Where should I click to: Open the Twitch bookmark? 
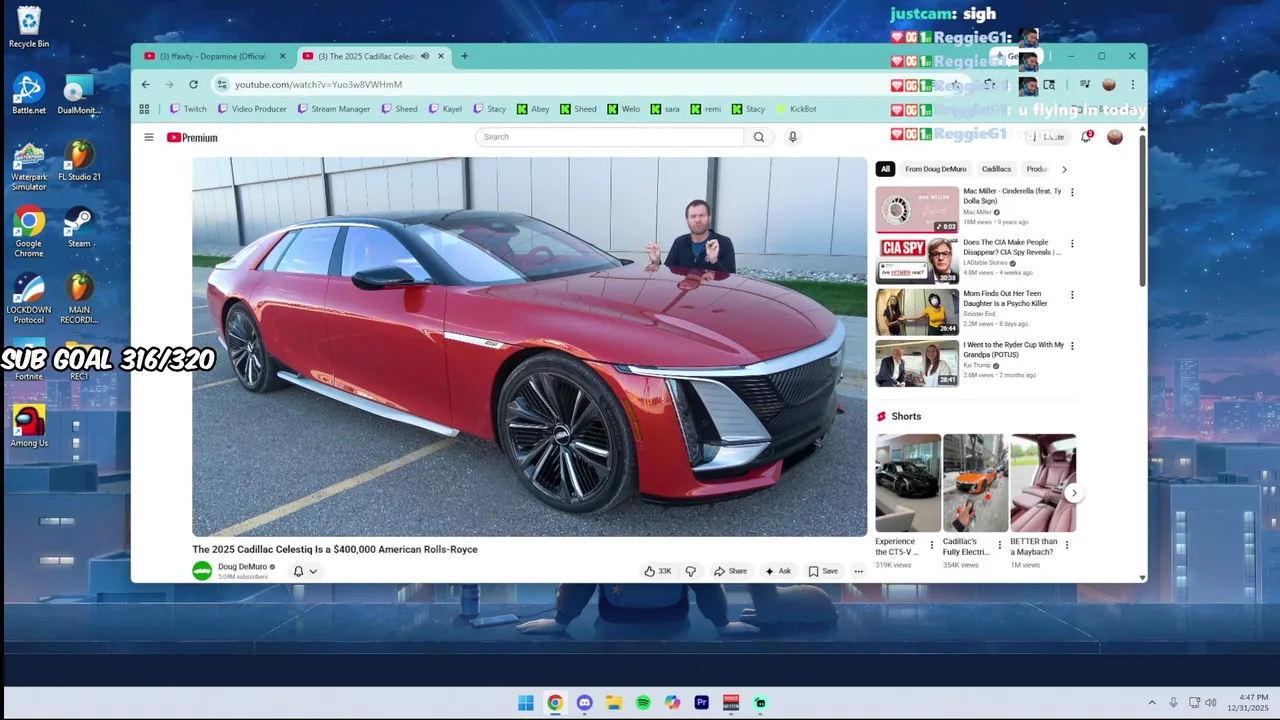tap(188, 109)
